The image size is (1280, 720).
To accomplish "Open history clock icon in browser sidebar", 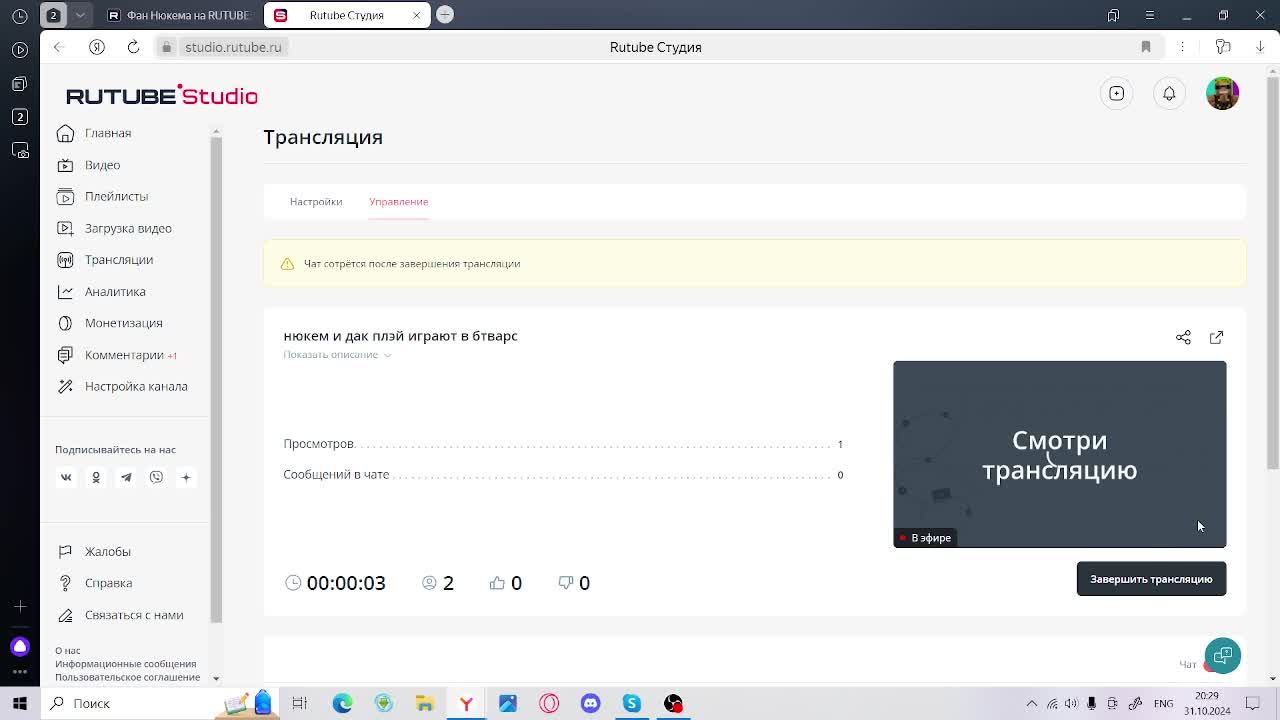I will [x=20, y=16].
